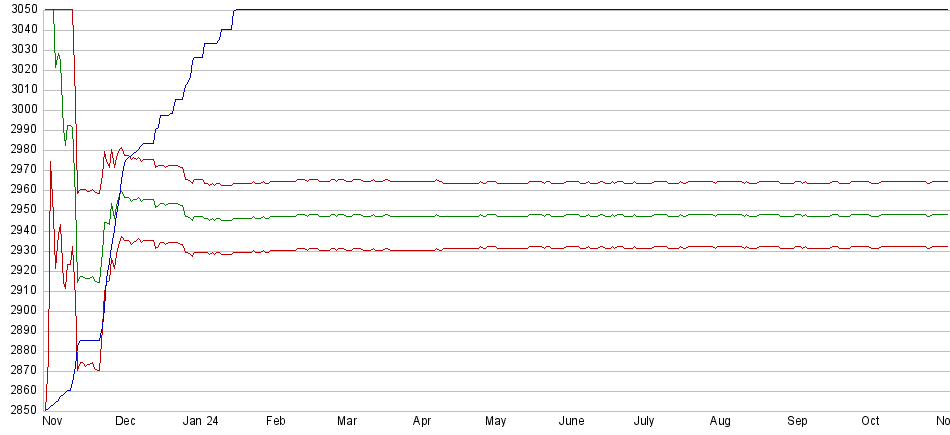Screen dimensions: 950x435
Task: Select the June label on the x-axis
Action: [x=571, y=422]
